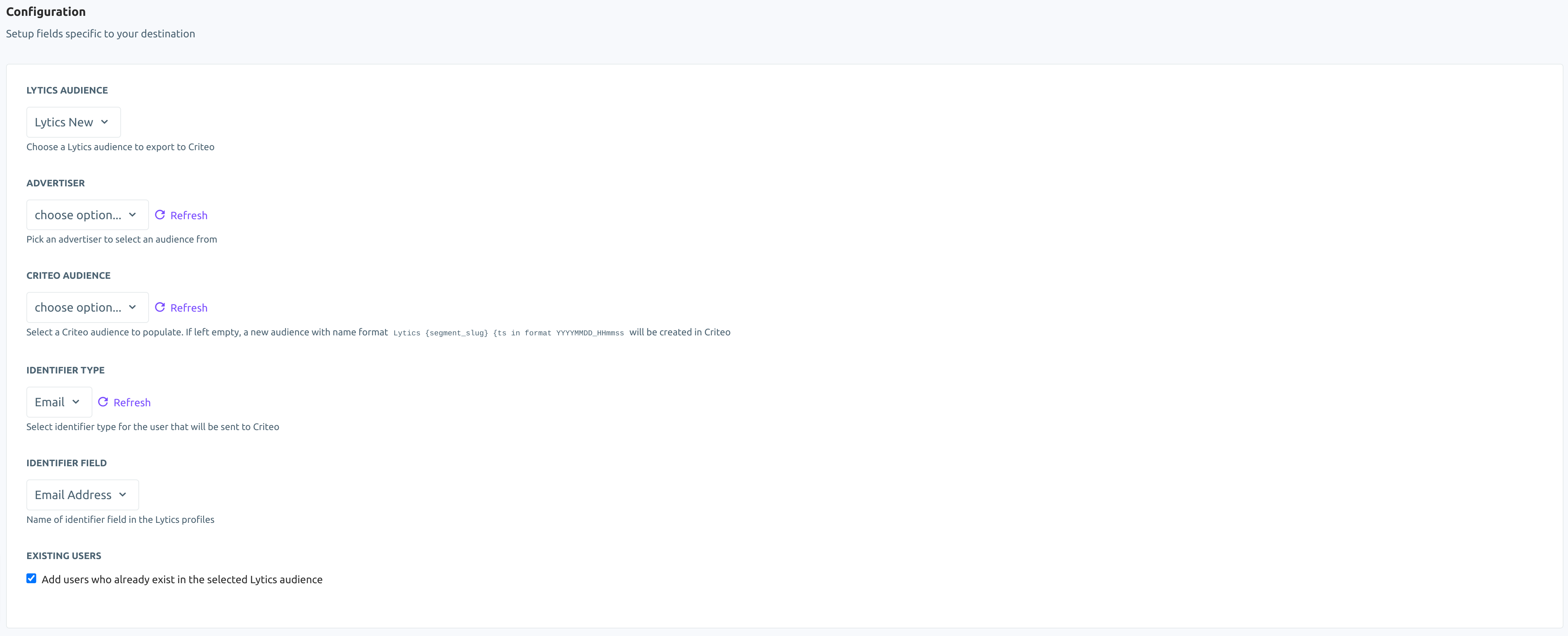
Task: Click the Refresh link for Advertiser
Action: click(x=189, y=215)
